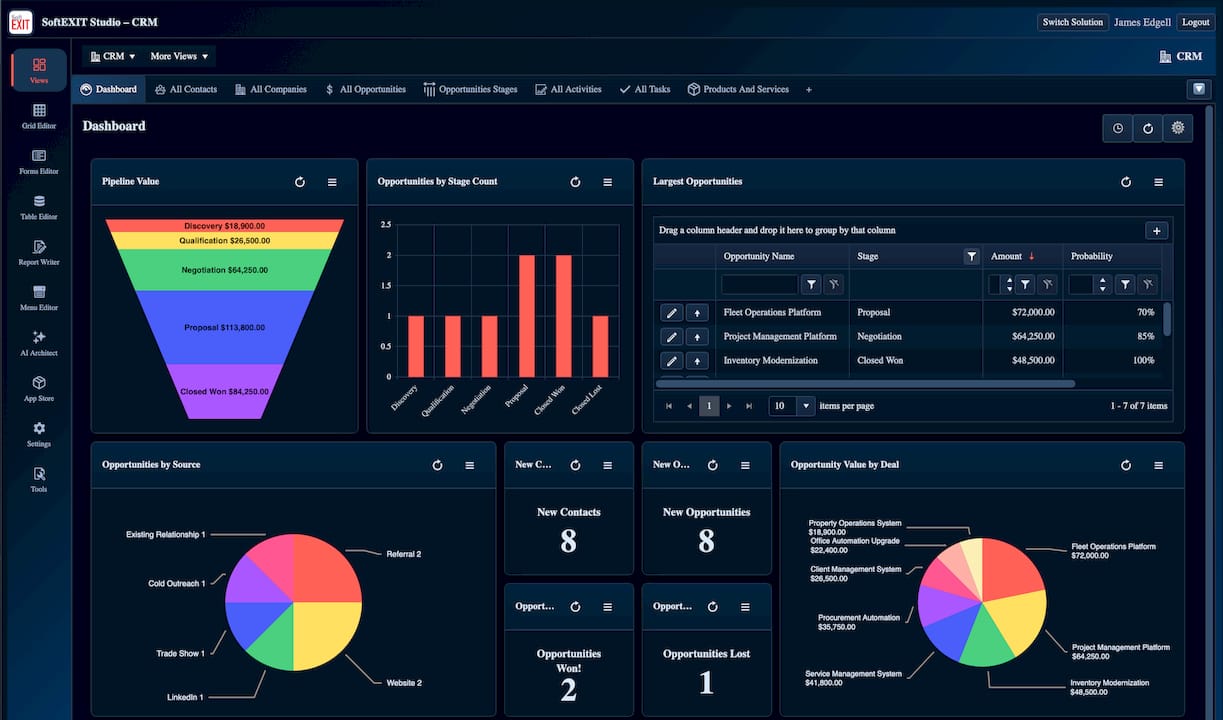Refresh Opportunities by Stage Count chart

(x=575, y=182)
